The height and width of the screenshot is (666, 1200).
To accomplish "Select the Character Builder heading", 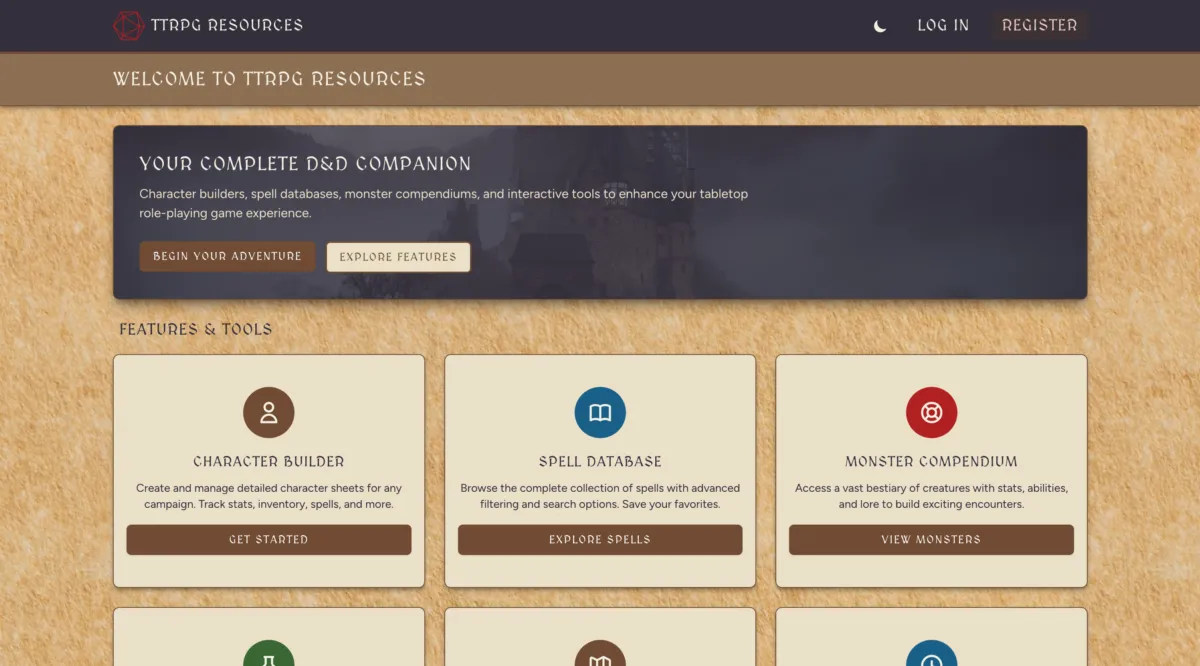I will [x=269, y=462].
